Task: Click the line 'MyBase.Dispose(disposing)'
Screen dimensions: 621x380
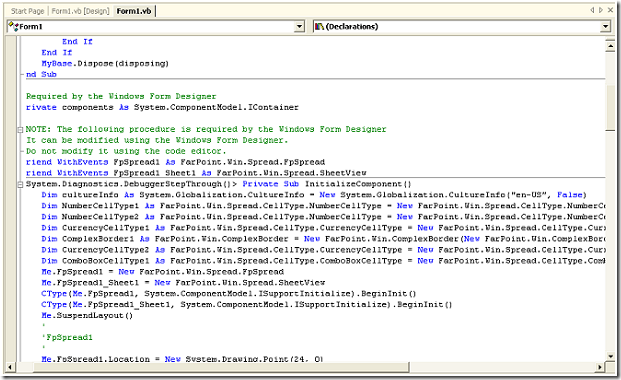Action: pyautogui.click(x=105, y=63)
